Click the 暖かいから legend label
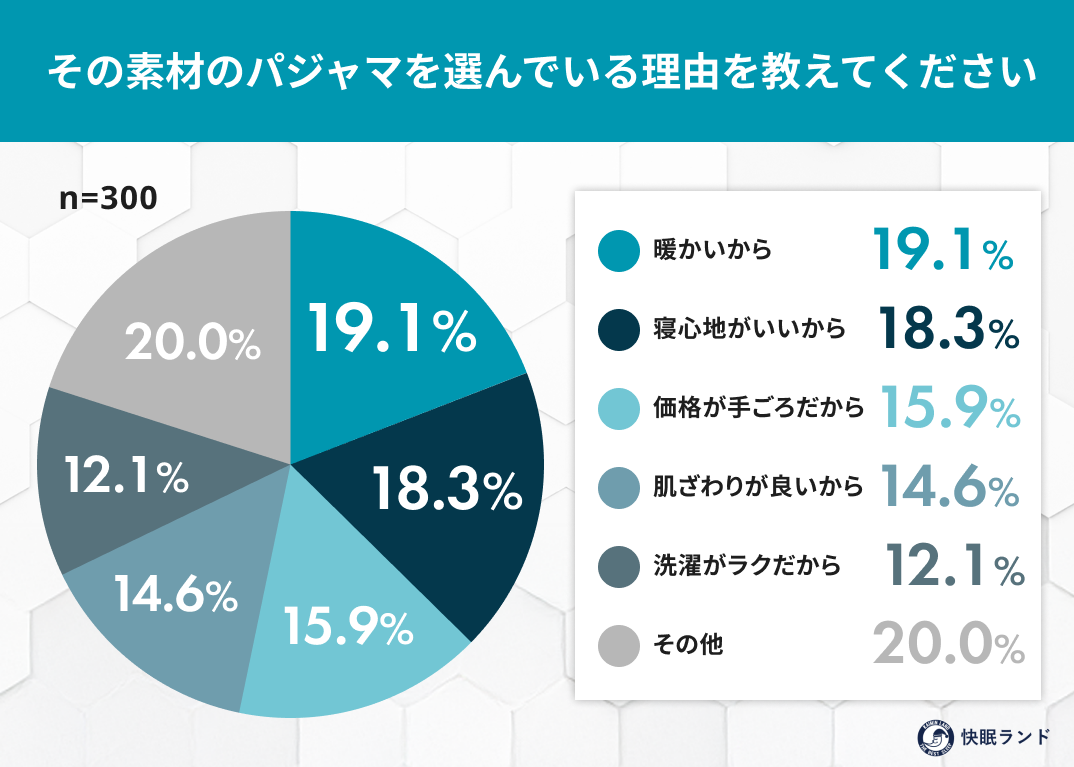The image size is (1074, 767). click(x=712, y=250)
